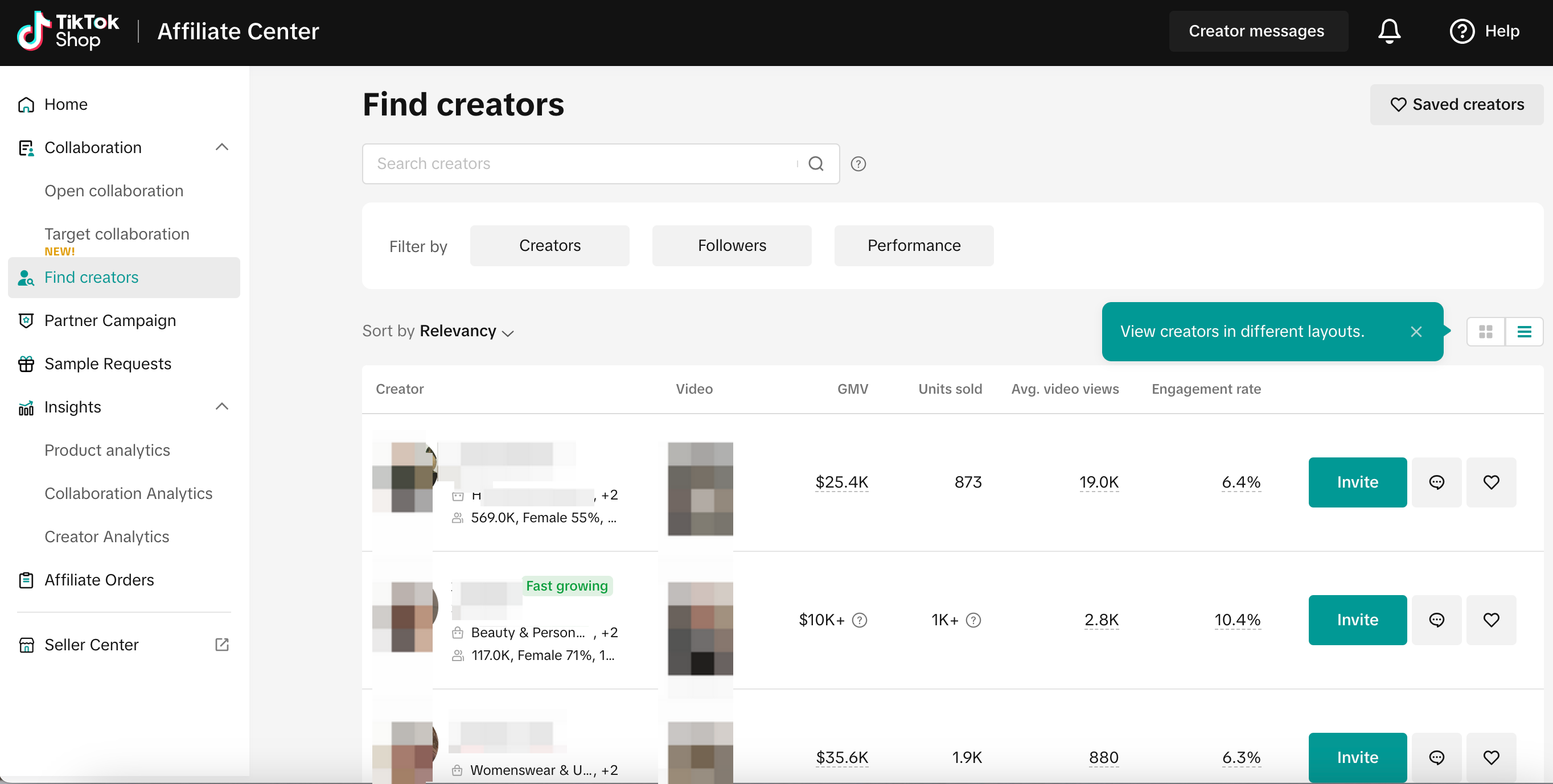
Task: Switch to list layout view
Action: pos(1524,332)
